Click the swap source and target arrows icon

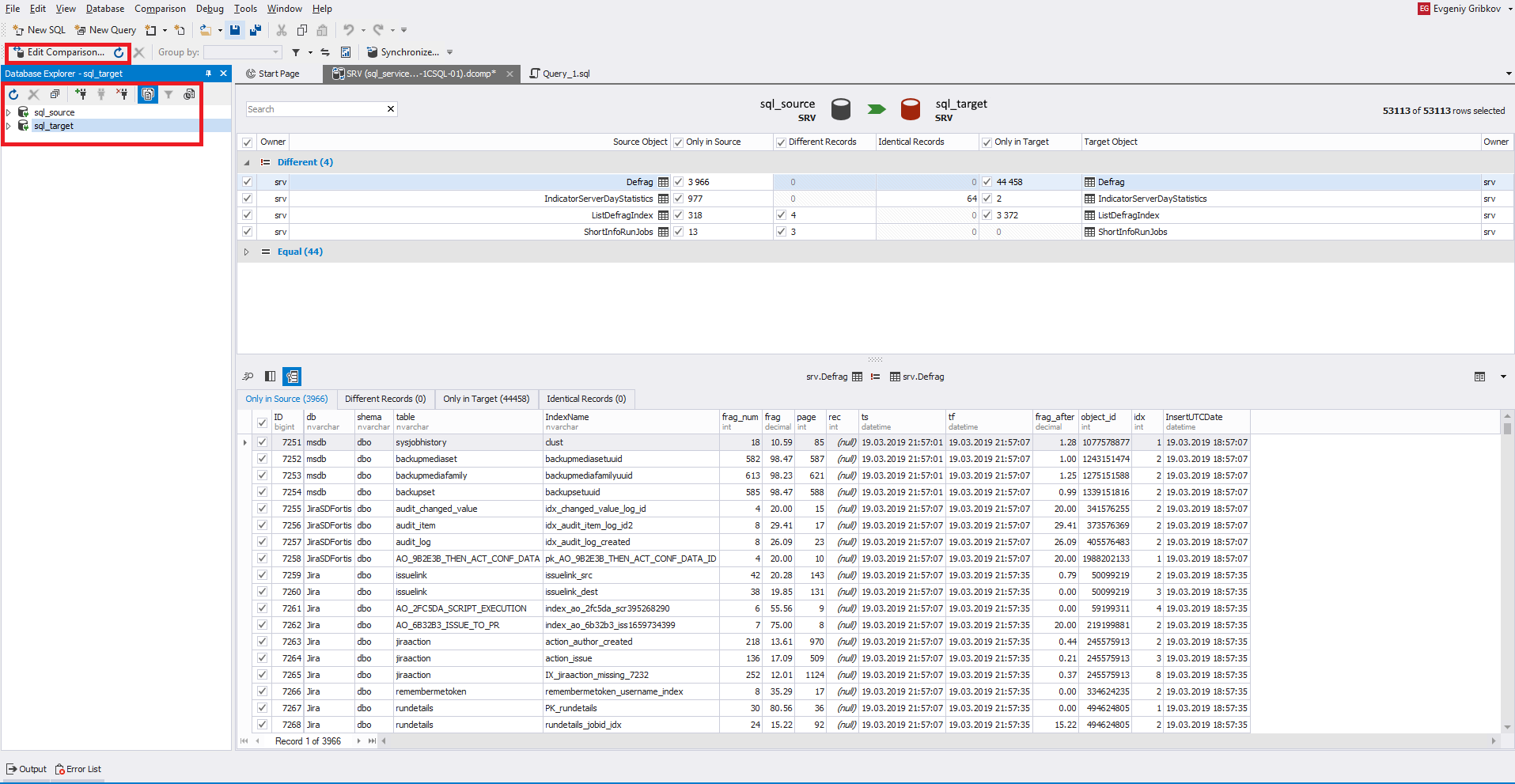tap(325, 52)
